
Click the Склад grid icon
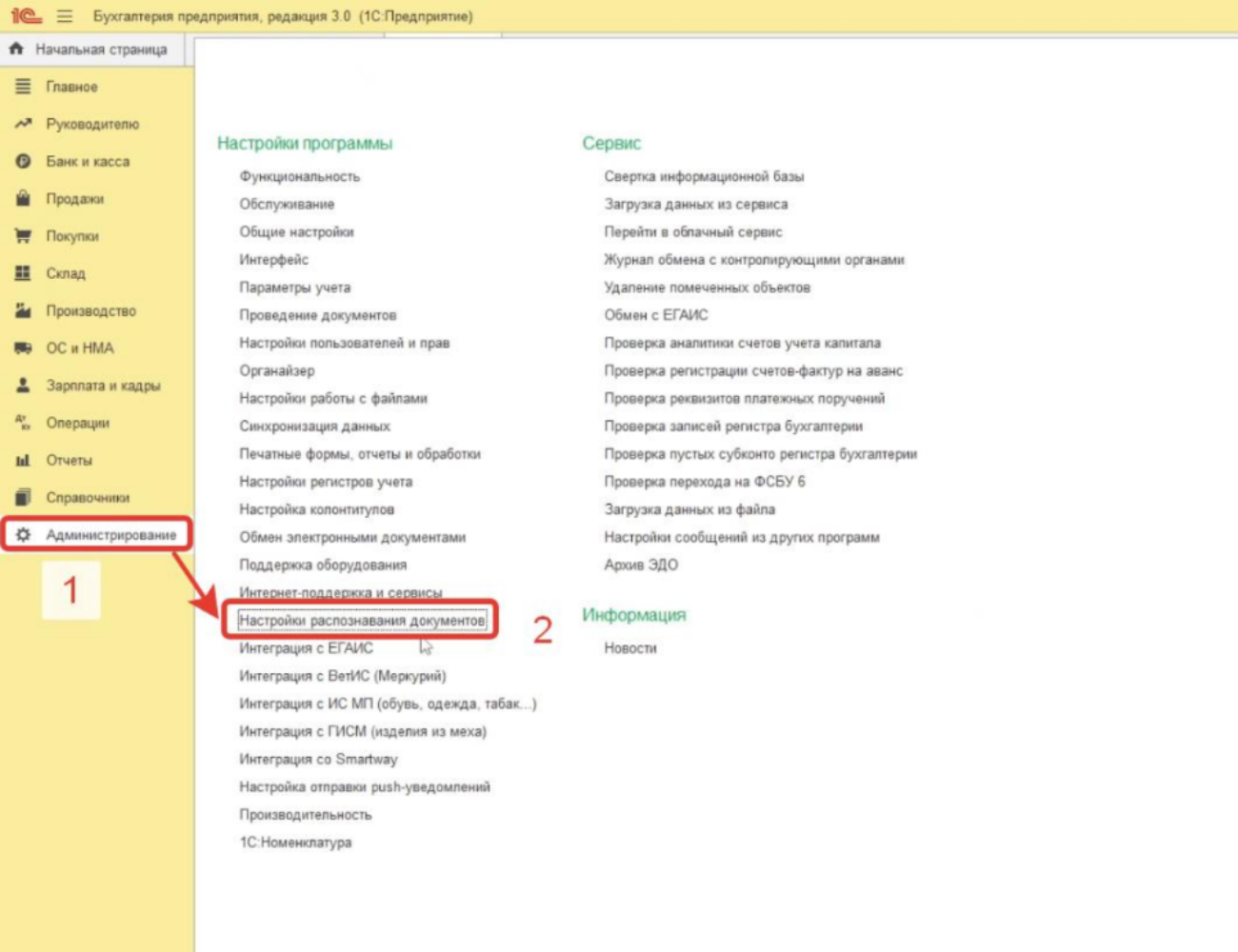(23, 273)
